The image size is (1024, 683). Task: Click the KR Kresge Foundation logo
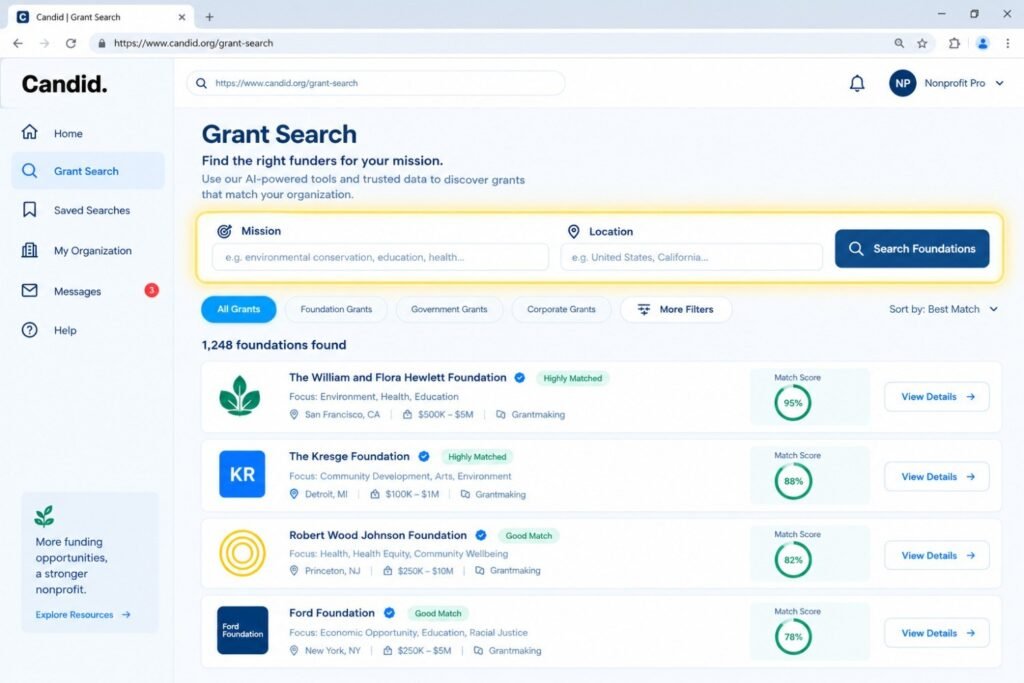pos(242,474)
